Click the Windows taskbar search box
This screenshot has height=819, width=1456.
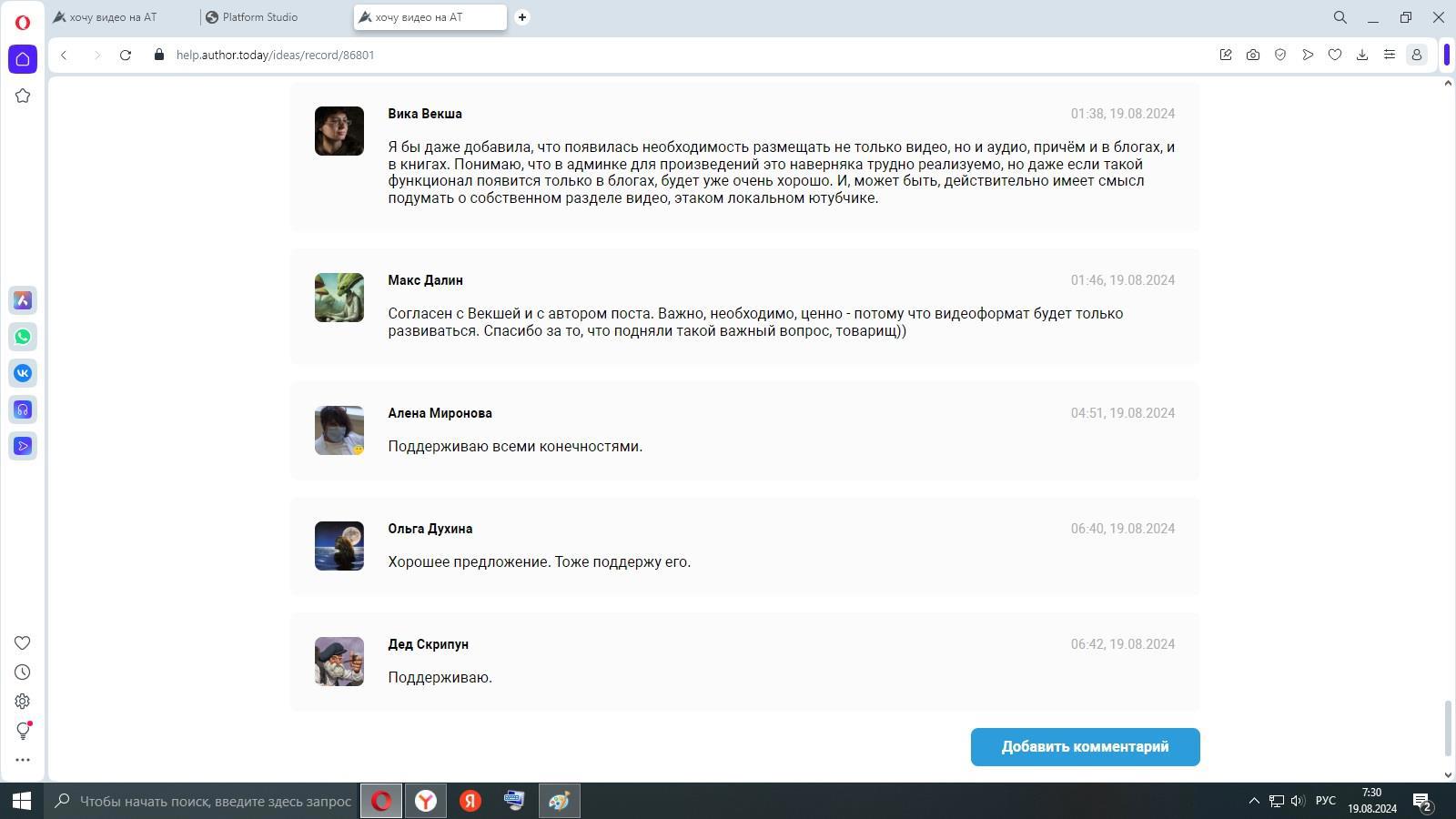click(x=203, y=801)
